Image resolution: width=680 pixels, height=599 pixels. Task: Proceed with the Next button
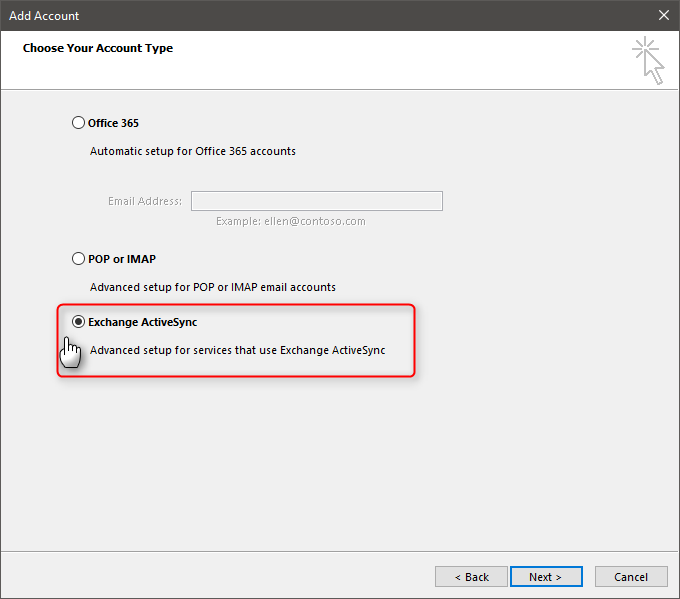[x=546, y=577]
